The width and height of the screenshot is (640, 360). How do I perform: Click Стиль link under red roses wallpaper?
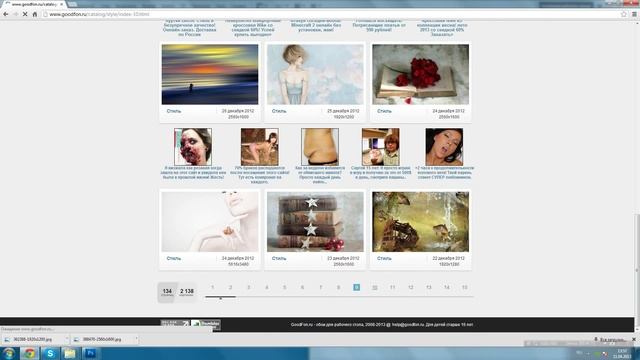tap(384, 111)
